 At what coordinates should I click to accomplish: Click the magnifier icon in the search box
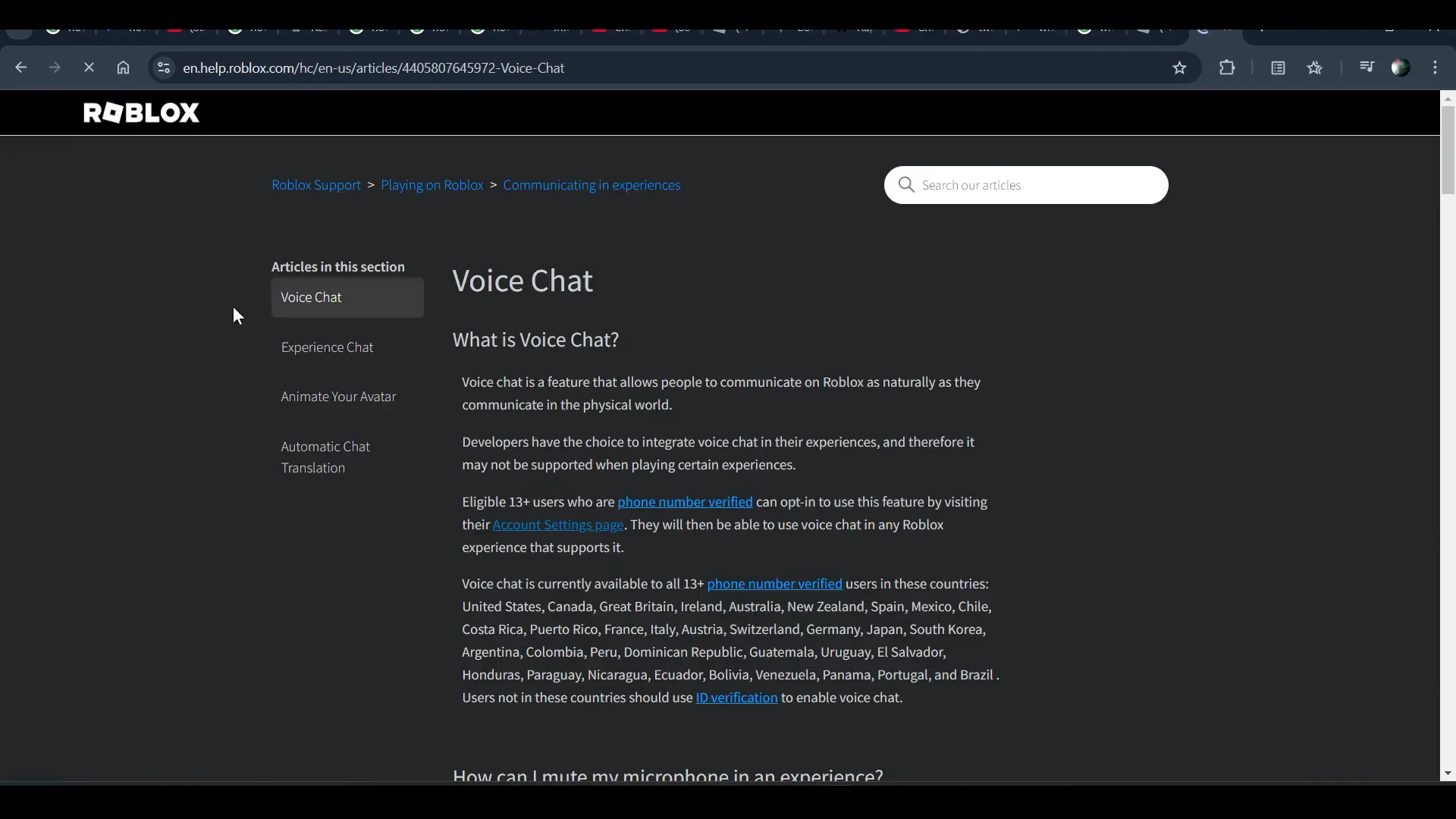click(906, 185)
